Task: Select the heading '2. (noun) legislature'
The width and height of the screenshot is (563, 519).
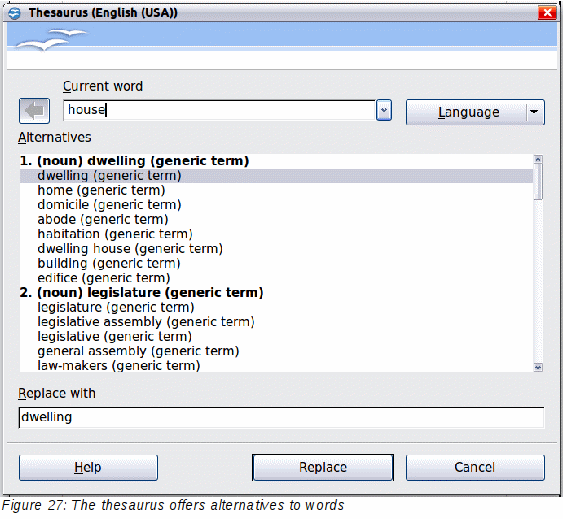Action: coord(141,293)
